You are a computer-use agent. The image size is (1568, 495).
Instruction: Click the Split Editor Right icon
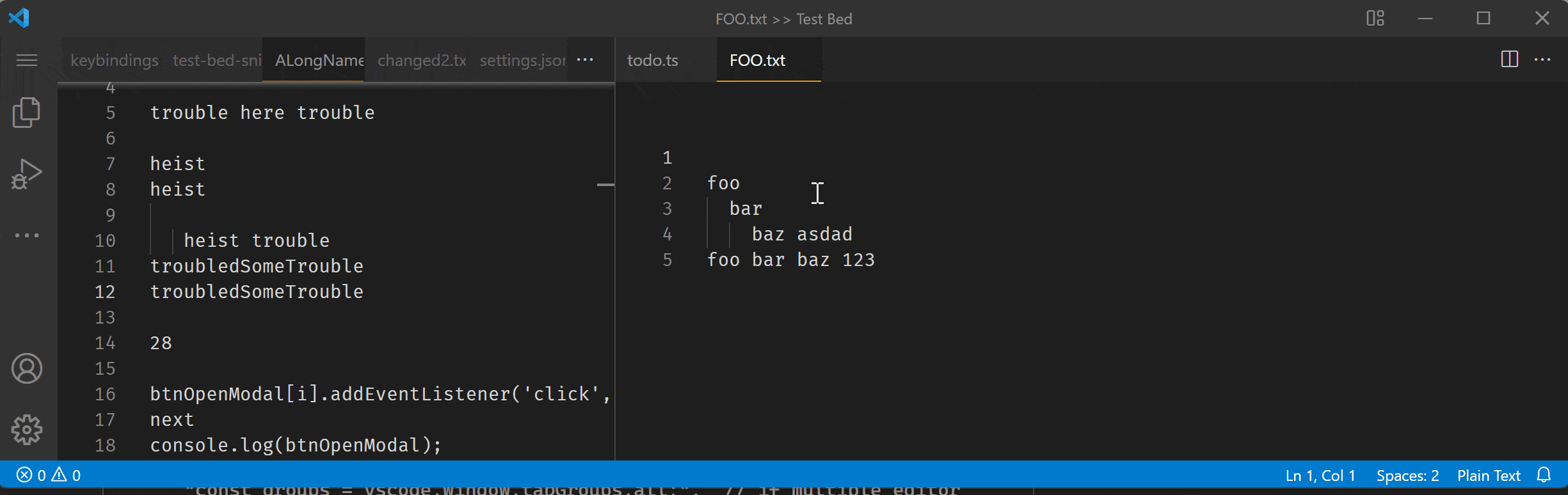1509,59
